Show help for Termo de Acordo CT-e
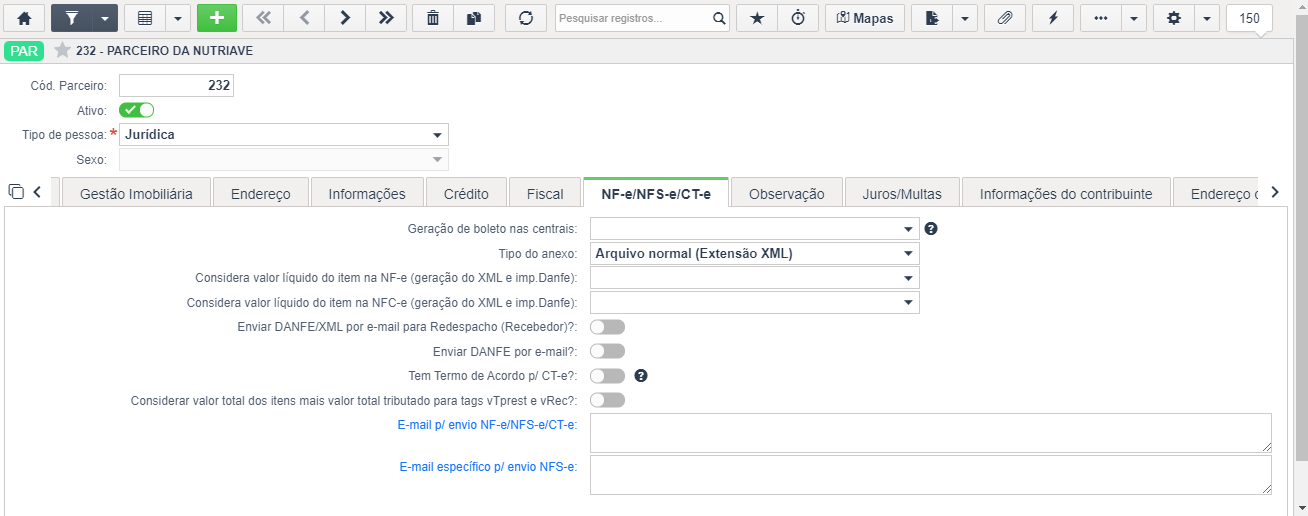1308x516 pixels. click(642, 376)
